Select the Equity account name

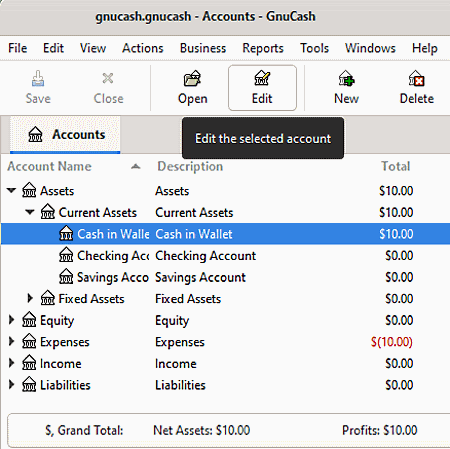tap(57, 321)
